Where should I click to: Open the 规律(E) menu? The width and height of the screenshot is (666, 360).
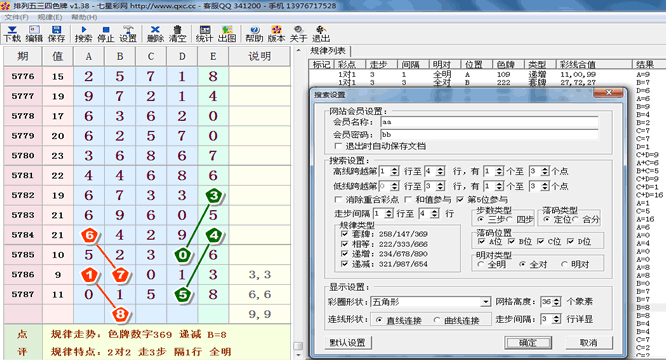click(x=50, y=17)
